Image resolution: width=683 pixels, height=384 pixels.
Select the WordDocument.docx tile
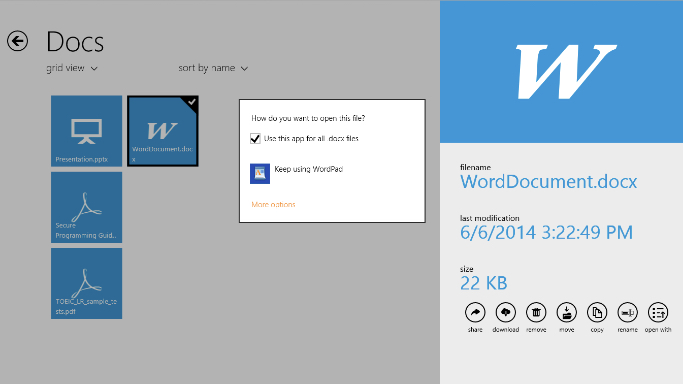point(163,131)
